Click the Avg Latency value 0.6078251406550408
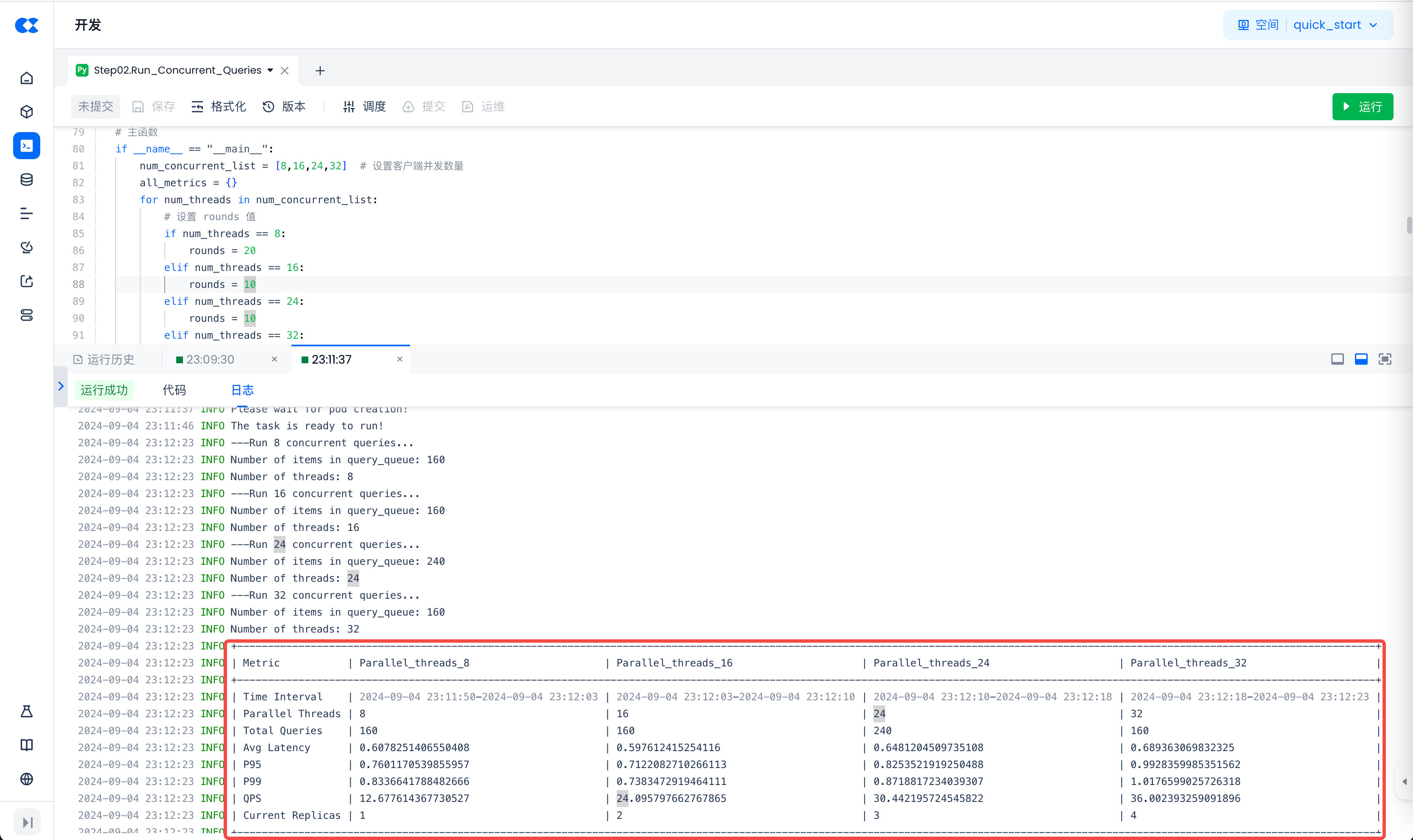This screenshot has width=1413, height=840. click(414, 747)
